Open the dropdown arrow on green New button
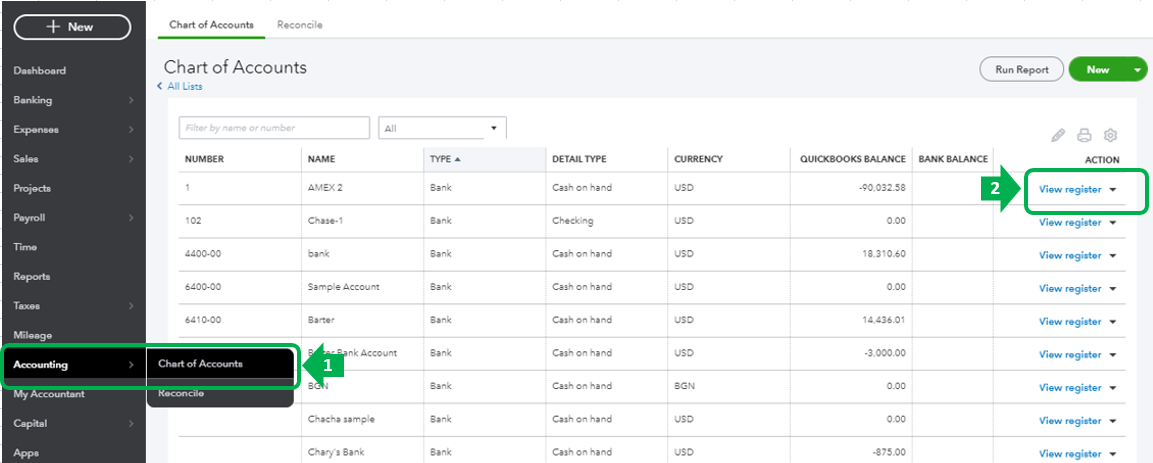This screenshot has width=1153, height=463. (1138, 70)
